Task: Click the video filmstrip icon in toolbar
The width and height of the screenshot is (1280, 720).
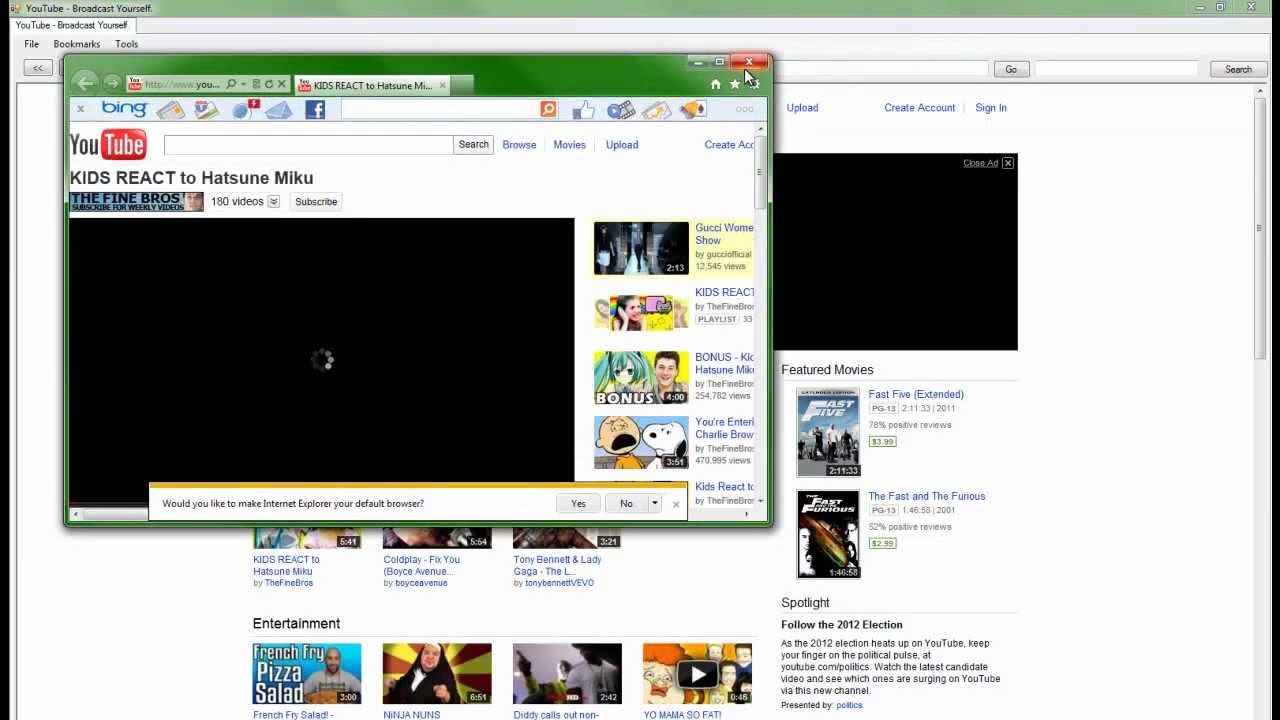Action: [x=621, y=109]
